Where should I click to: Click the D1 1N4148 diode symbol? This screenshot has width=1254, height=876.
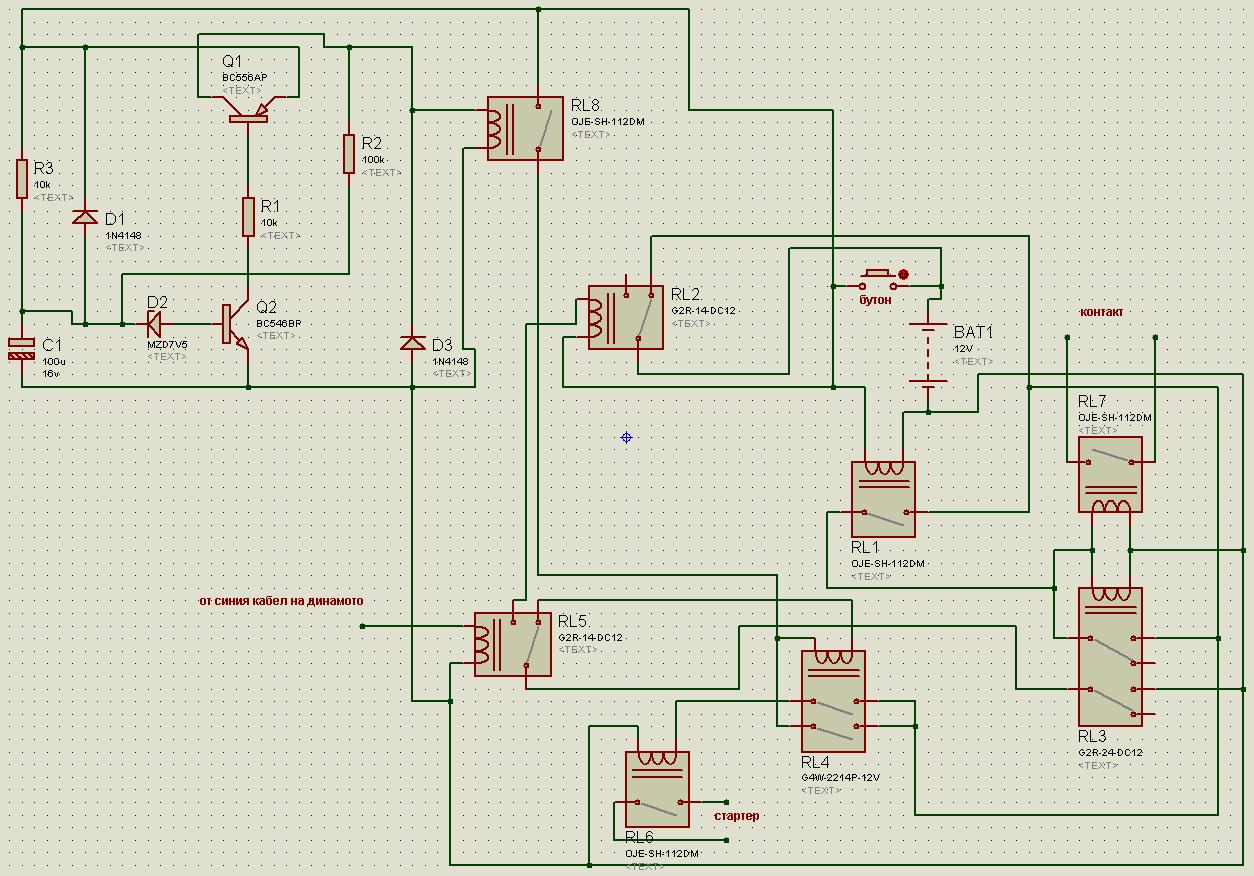[85, 217]
